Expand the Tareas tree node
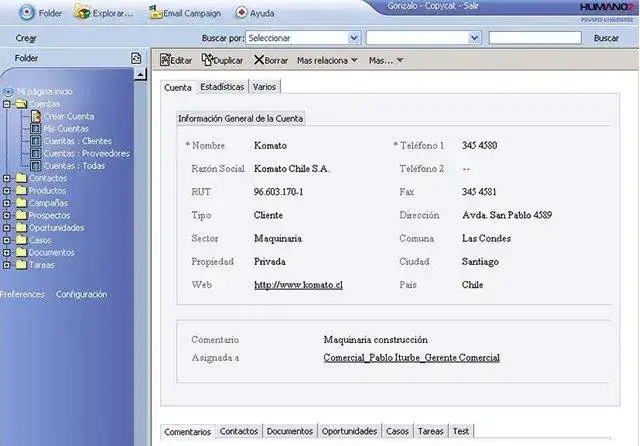The image size is (640, 446). tap(7, 265)
